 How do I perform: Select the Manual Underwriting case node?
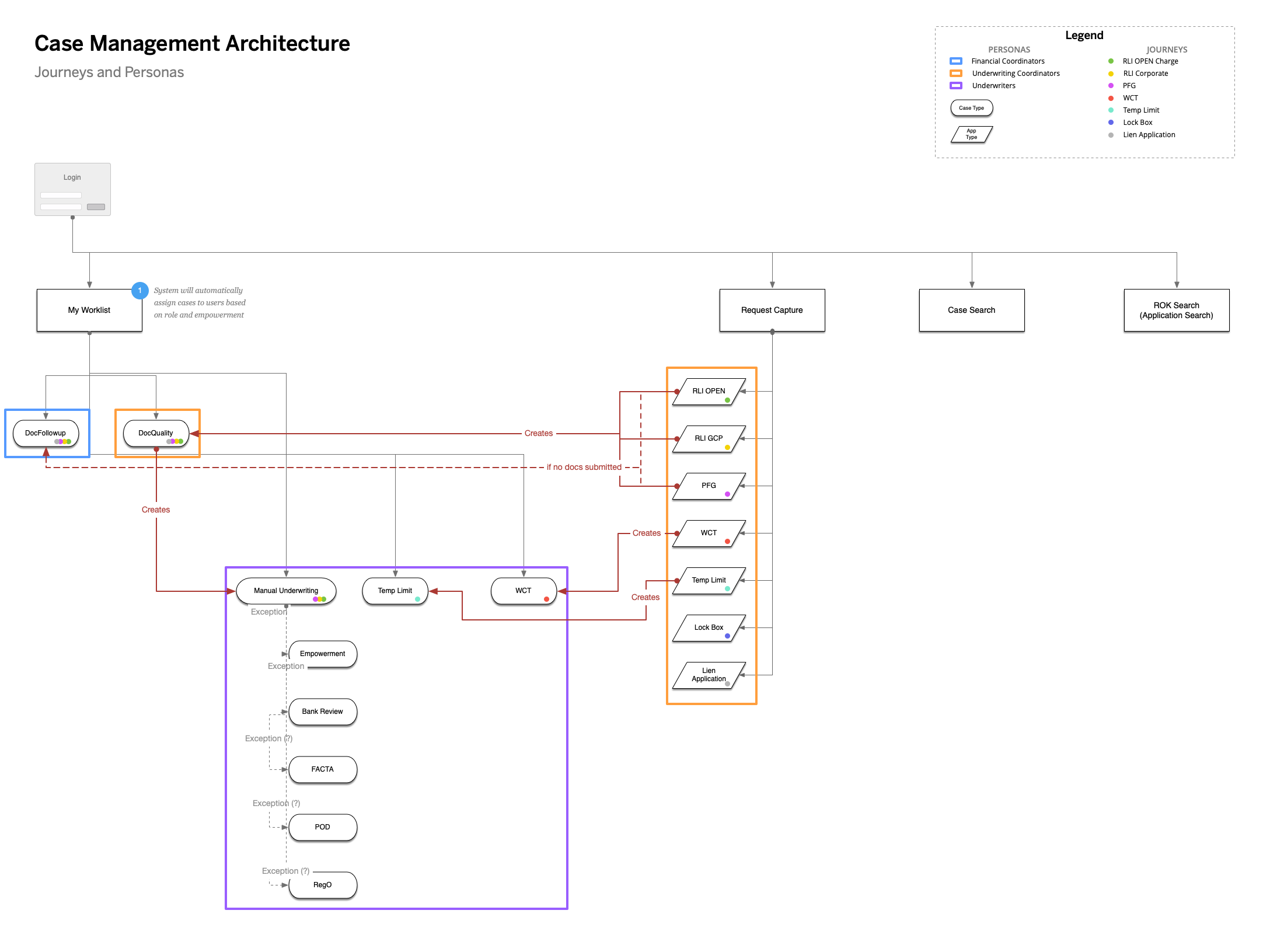point(286,591)
